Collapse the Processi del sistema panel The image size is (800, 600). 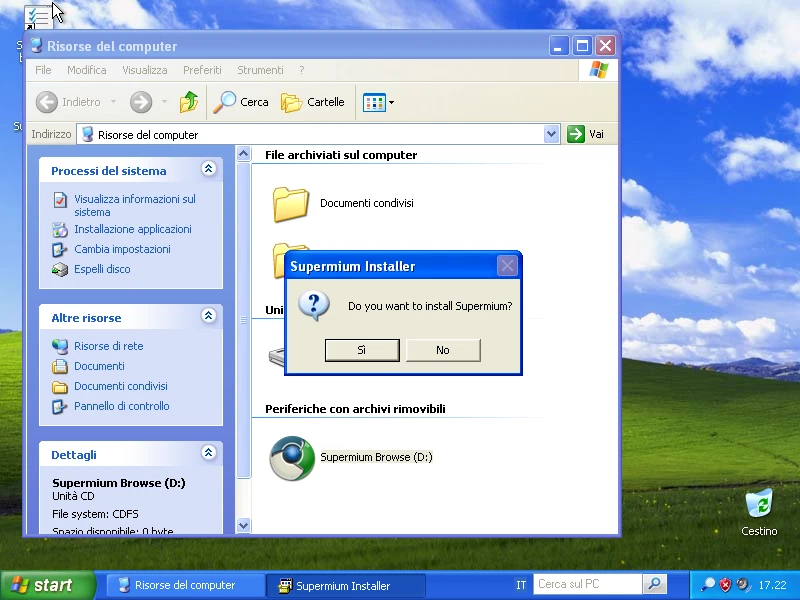coord(209,169)
